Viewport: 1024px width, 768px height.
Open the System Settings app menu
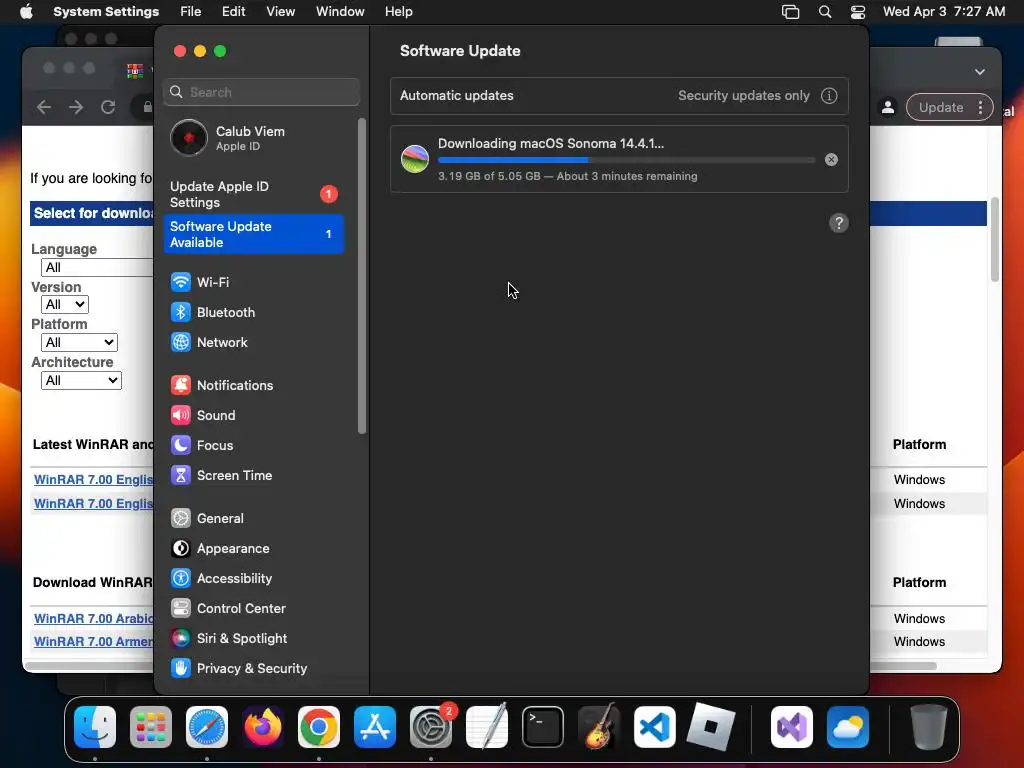coord(106,12)
